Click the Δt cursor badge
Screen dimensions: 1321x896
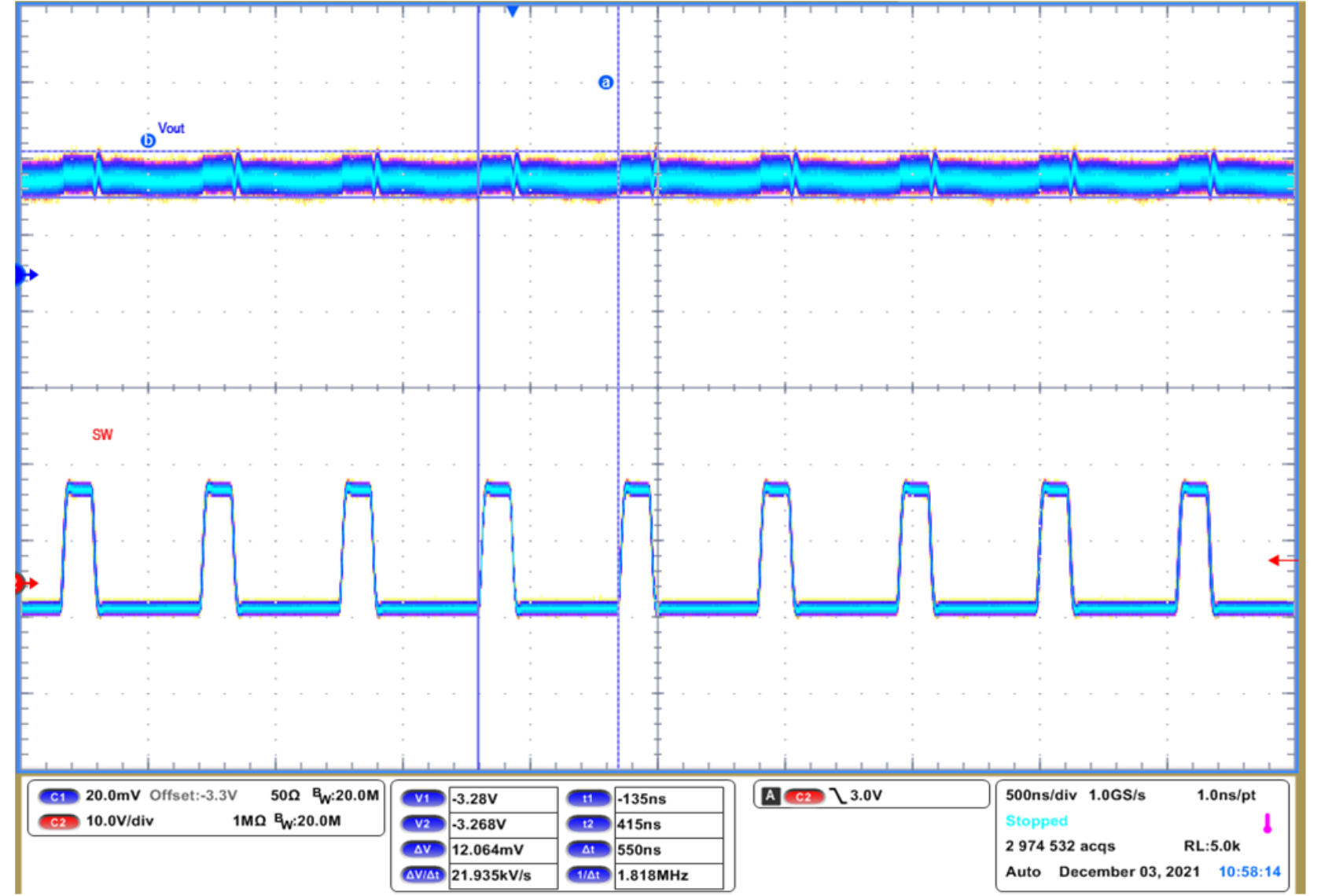(588, 850)
